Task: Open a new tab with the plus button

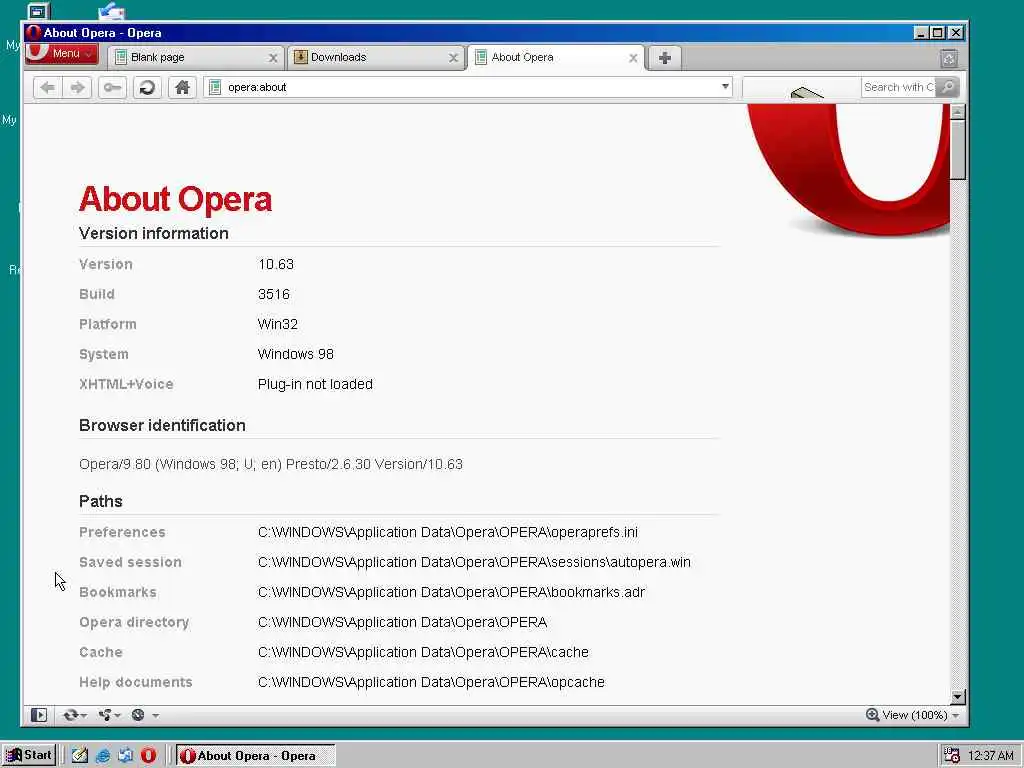Action: pos(664,58)
